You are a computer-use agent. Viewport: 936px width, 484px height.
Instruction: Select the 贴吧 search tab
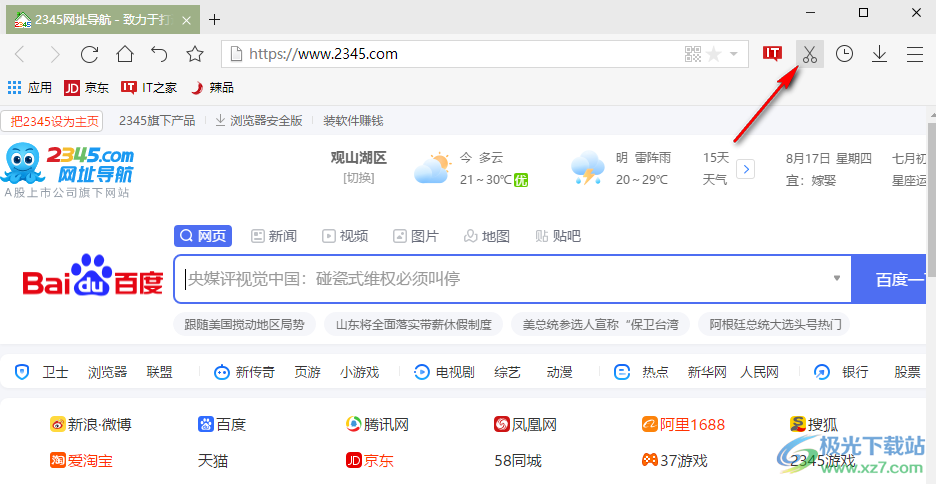[x=558, y=236]
